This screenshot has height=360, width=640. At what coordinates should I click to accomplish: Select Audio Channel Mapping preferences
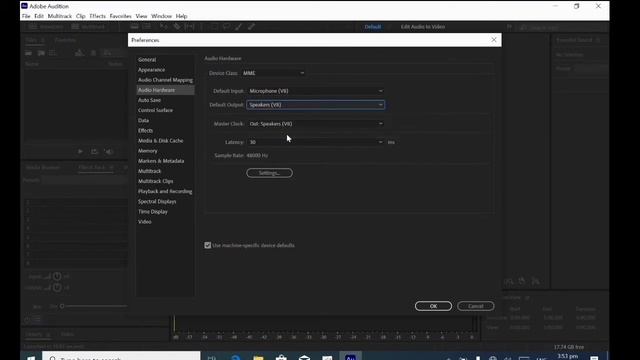[x=165, y=80]
